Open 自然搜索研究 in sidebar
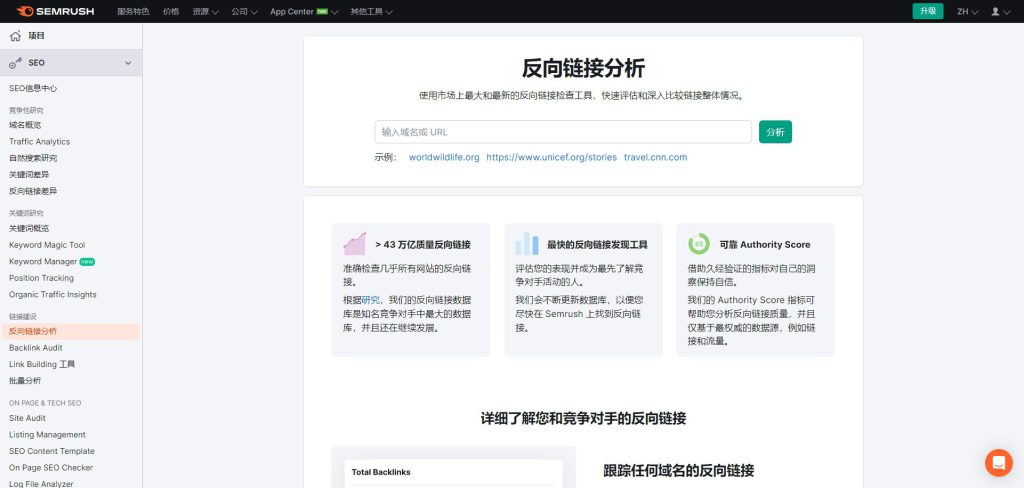The height and width of the screenshot is (488, 1024). tap(33, 158)
